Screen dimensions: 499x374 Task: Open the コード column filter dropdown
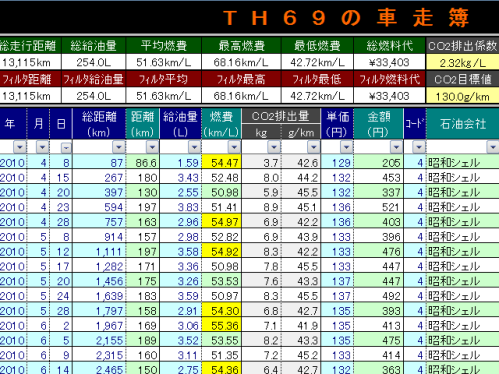(x=419, y=147)
